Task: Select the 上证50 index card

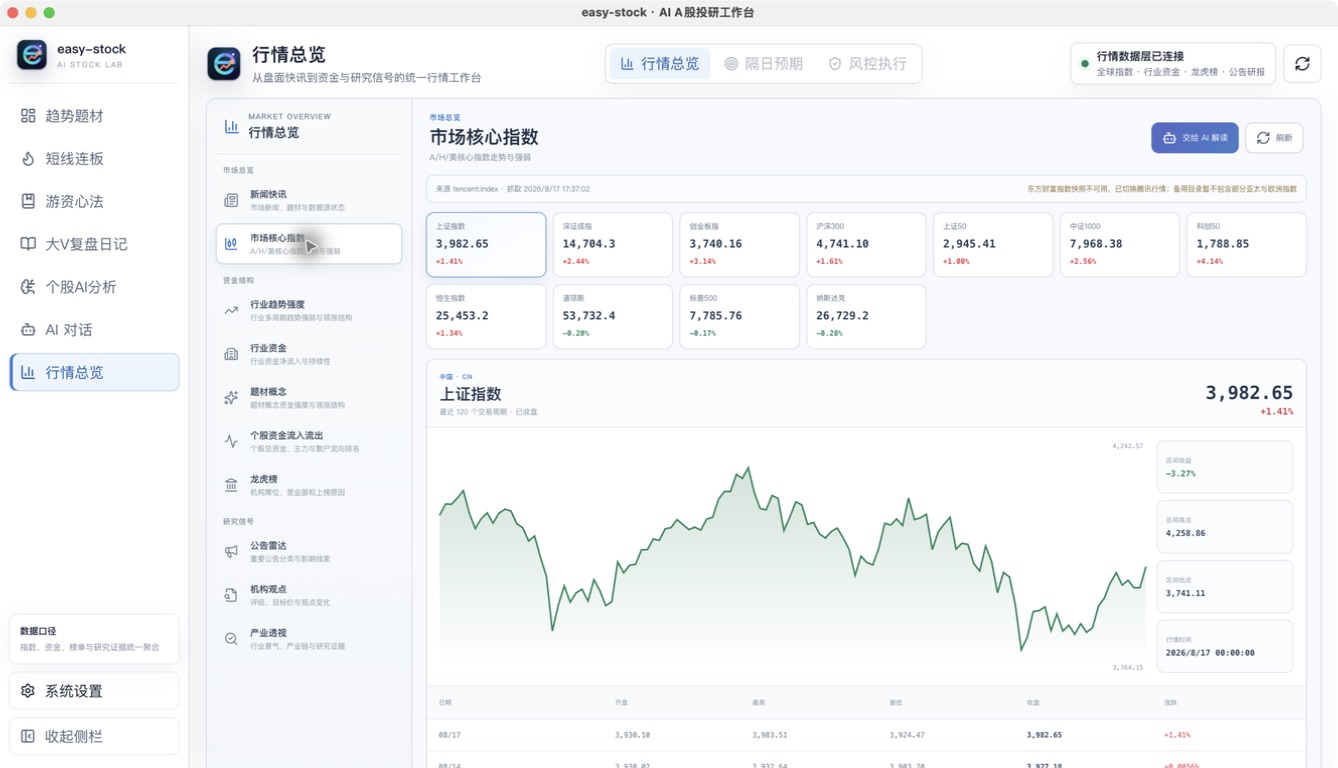Action: coord(993,244)
